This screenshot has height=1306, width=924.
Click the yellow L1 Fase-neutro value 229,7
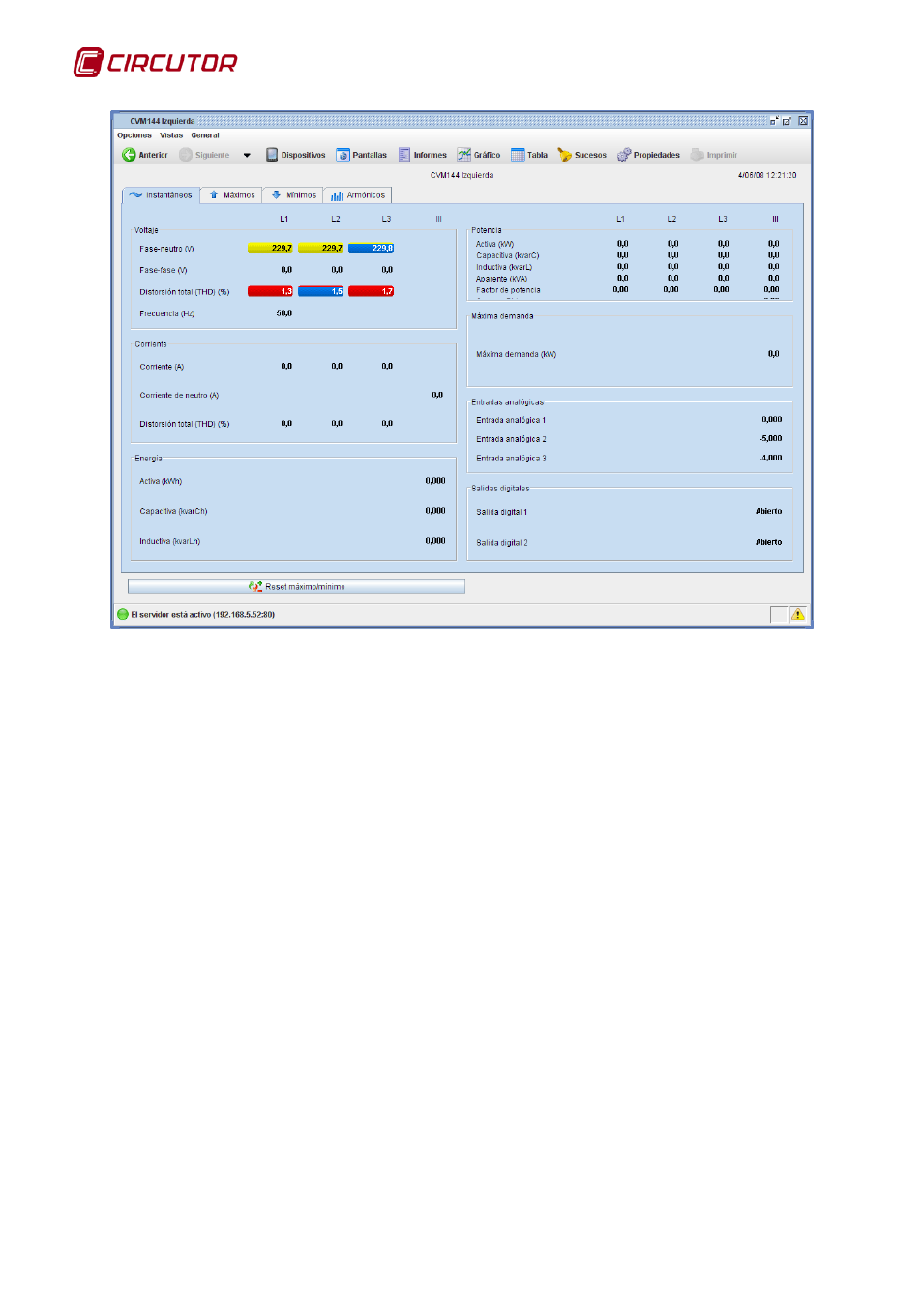(270, 249)
